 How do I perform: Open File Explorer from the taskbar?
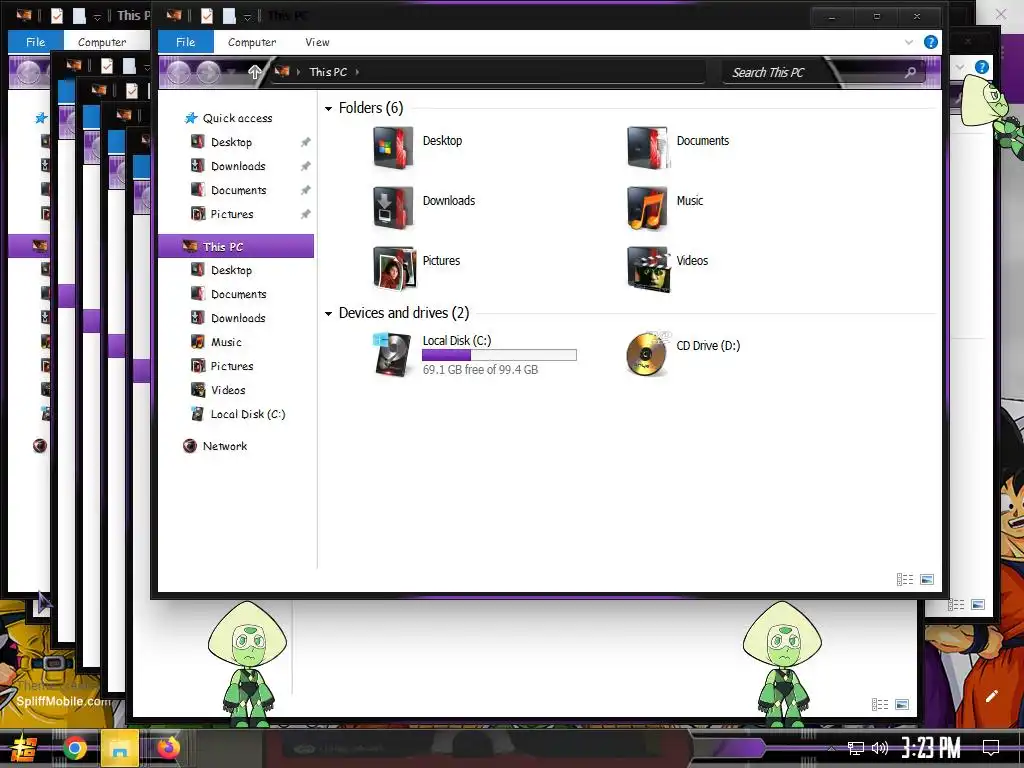tap(120, 748)
